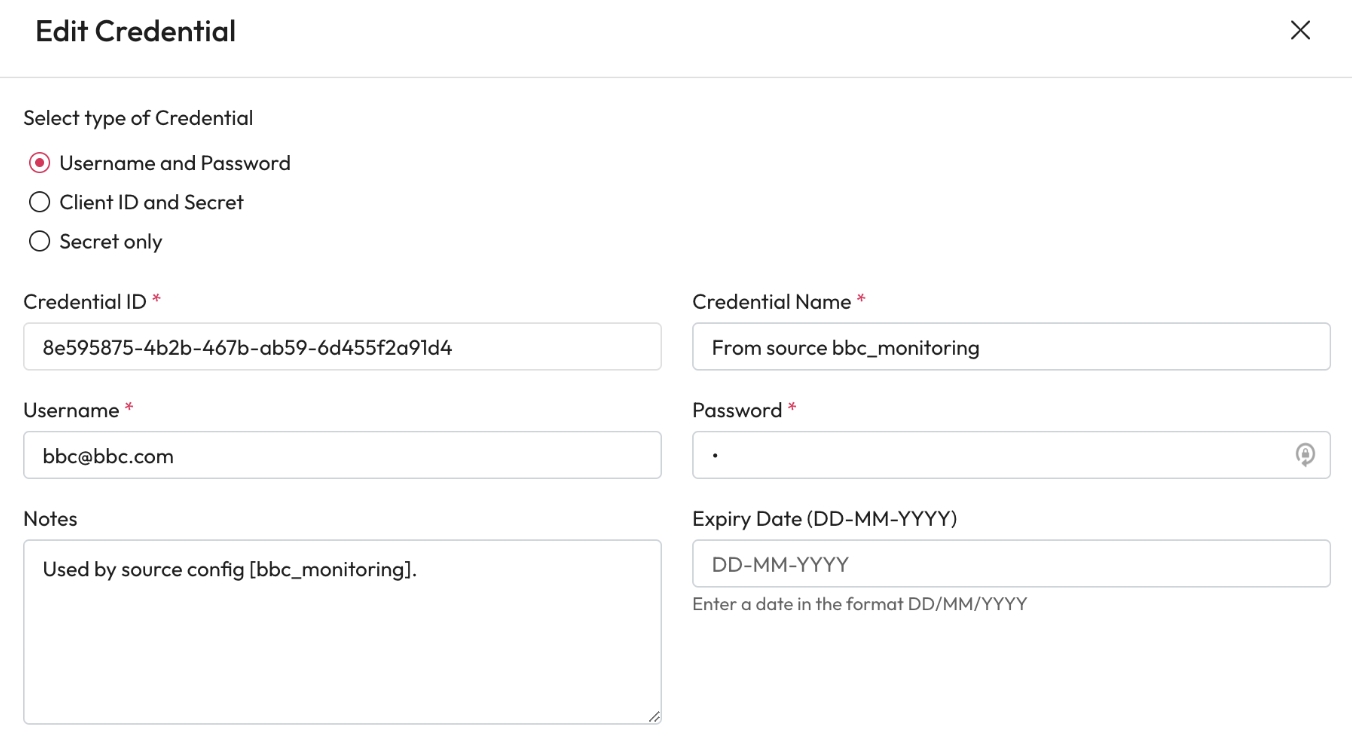Focus the Credential Name text box

[1010, 347]
